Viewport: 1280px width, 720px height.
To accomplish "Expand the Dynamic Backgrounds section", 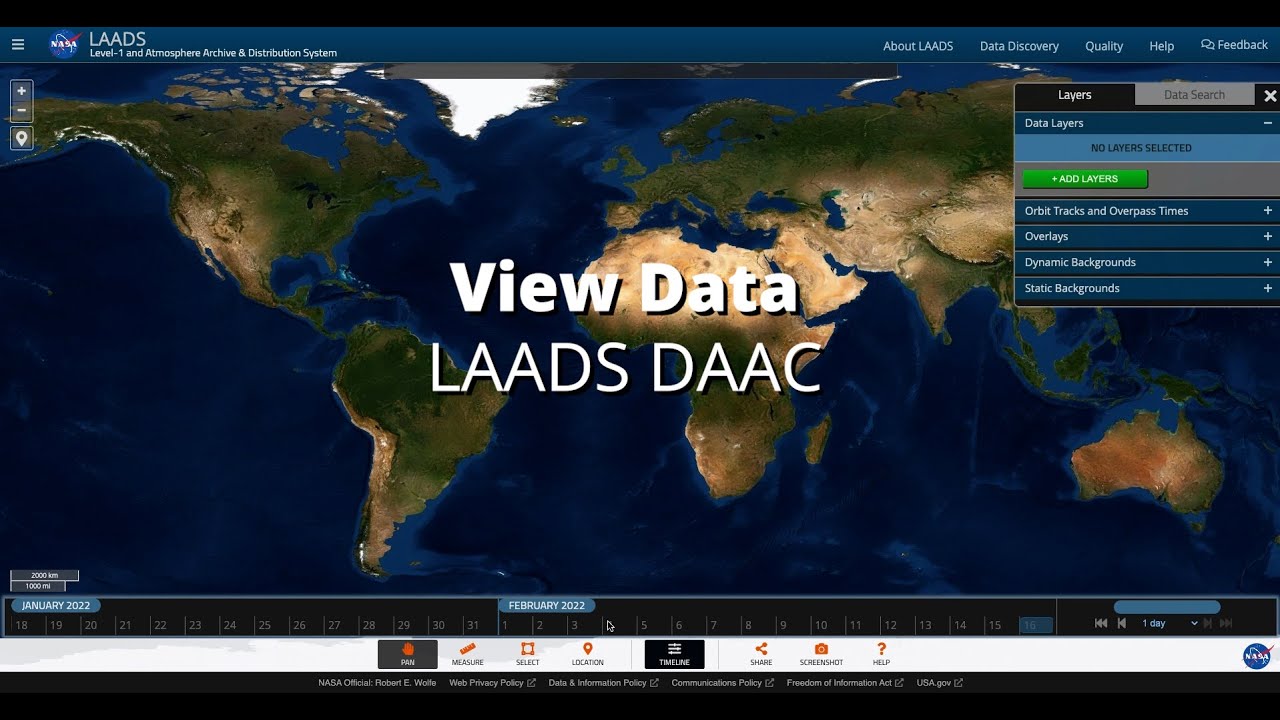I will click(1268, 262).
